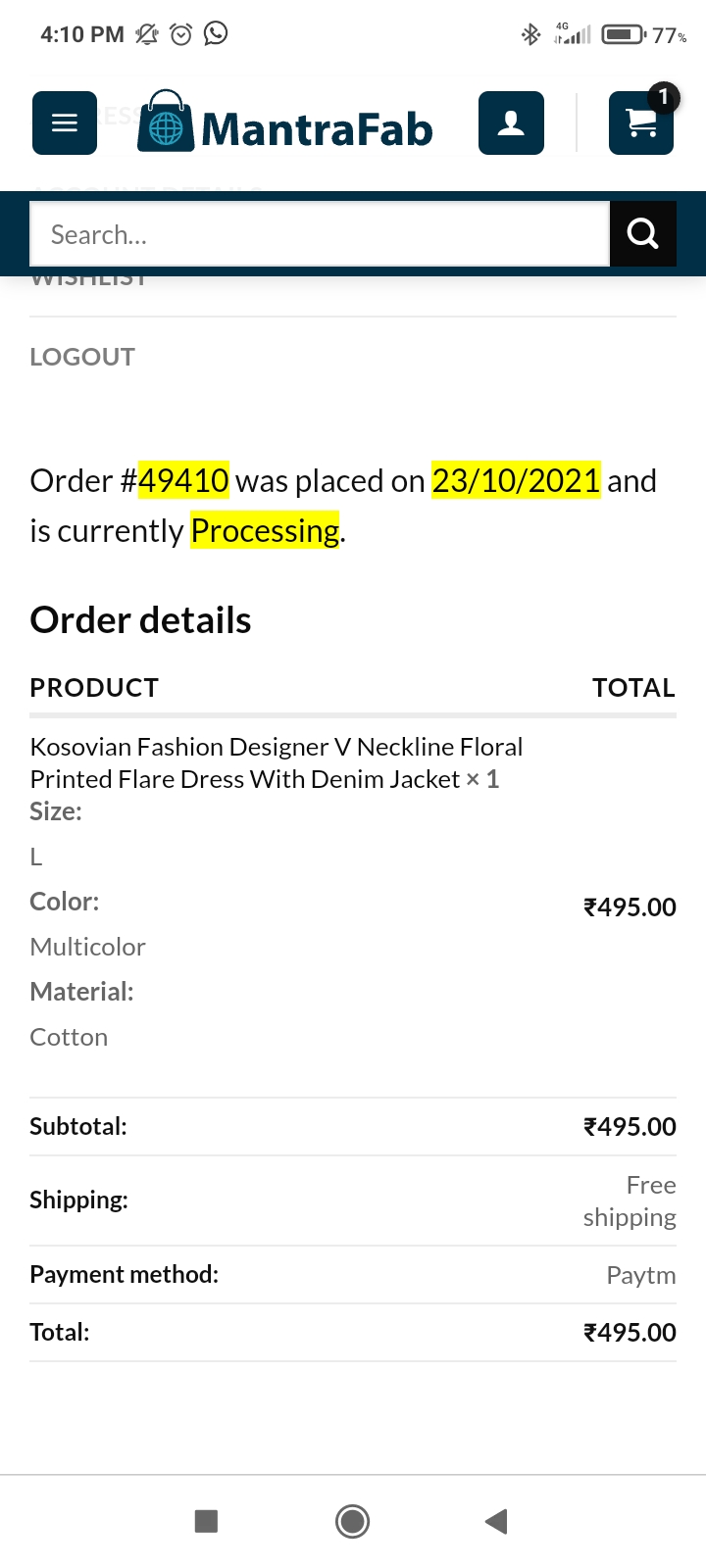Tap the cart item count badge
The height and width of the screenshot is (1568, 706).
point(664,97)
